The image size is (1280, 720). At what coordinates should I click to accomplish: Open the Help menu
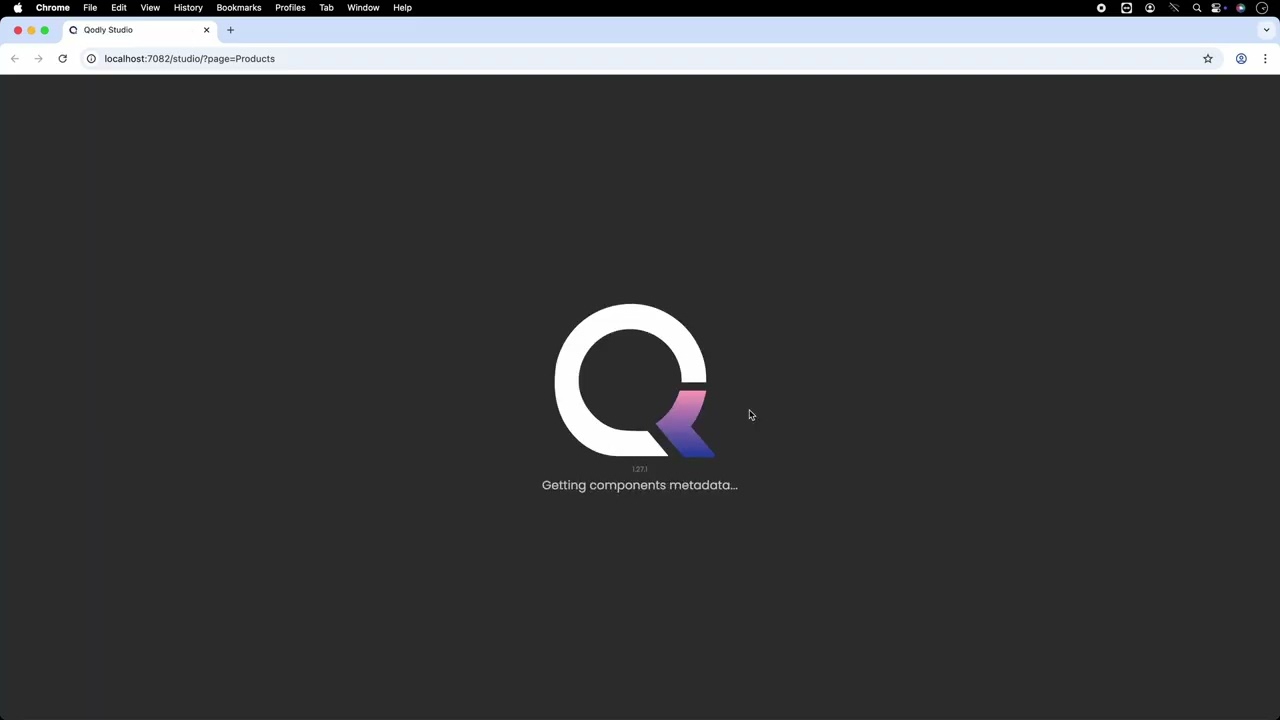(402, 8)
